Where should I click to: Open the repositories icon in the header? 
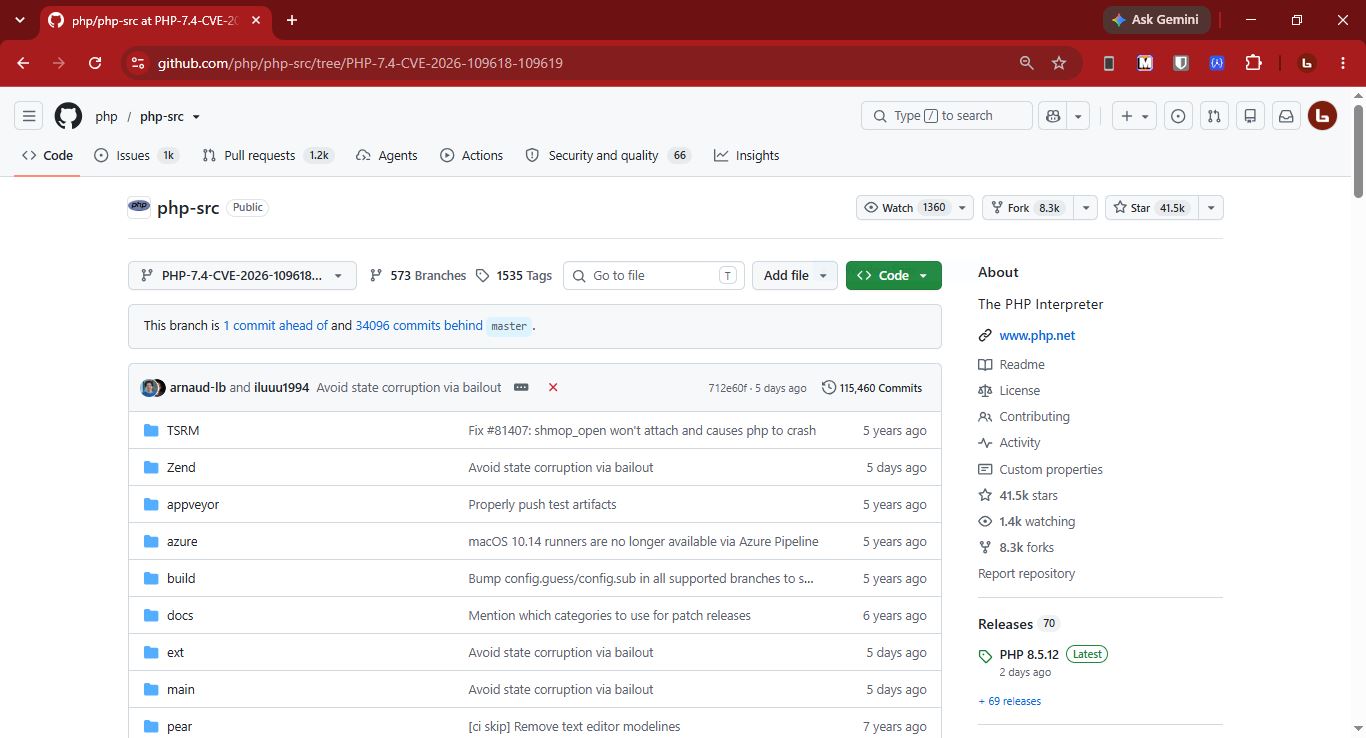click(x=1250, y=116)
